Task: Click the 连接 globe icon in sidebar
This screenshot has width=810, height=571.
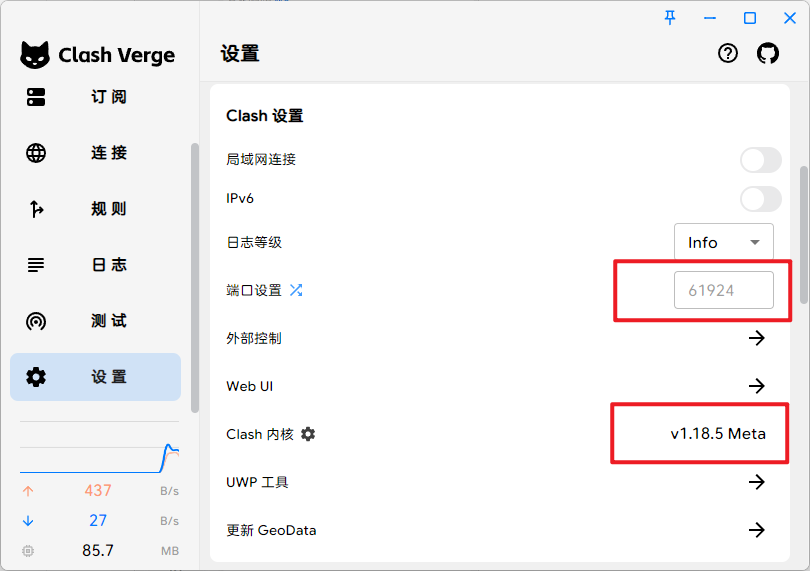Action: point(36,153)
